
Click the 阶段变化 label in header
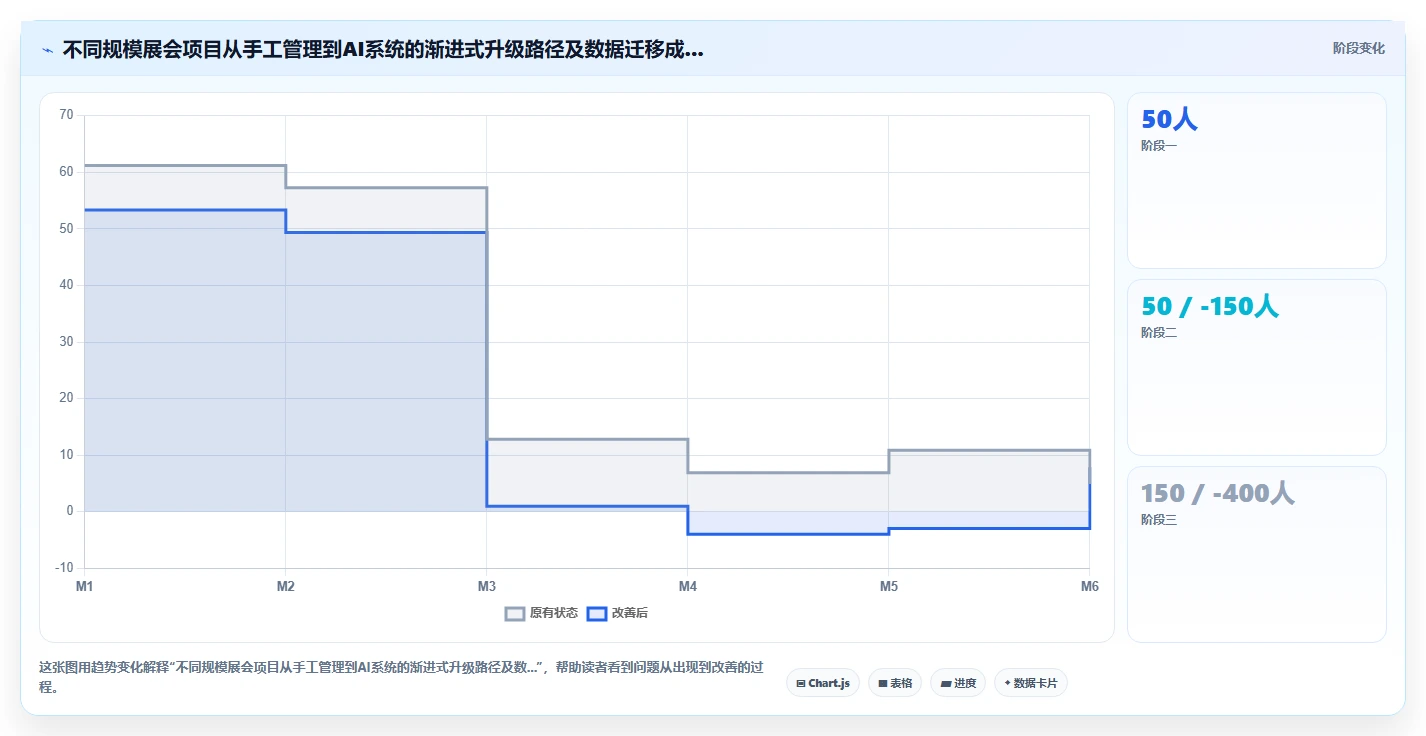(x=1359, y=48)
